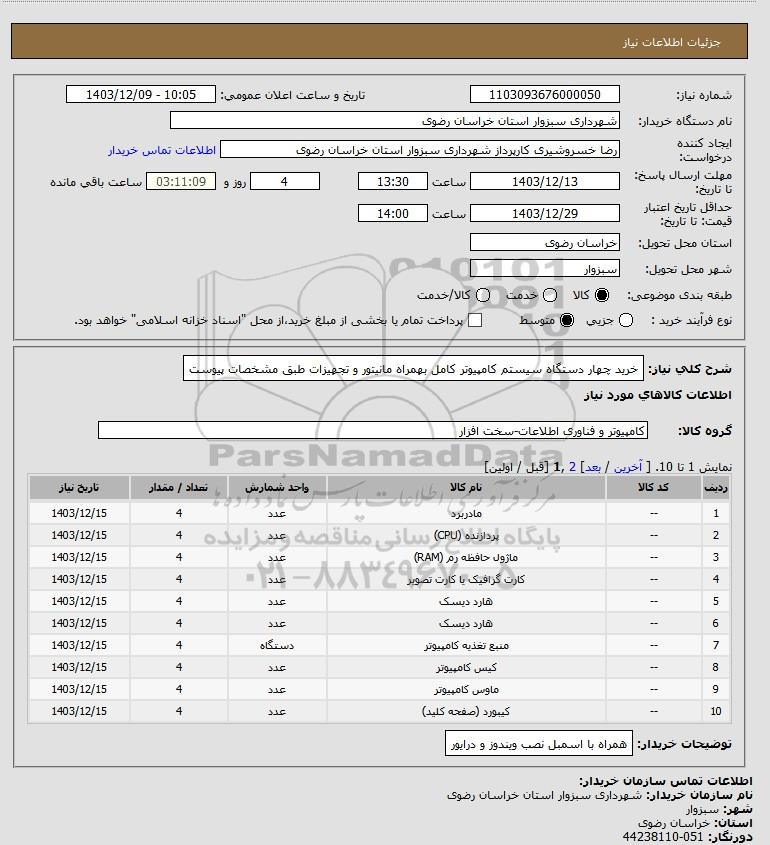Select the پردازنده (CPU) item row

click(x=379, y=535)
